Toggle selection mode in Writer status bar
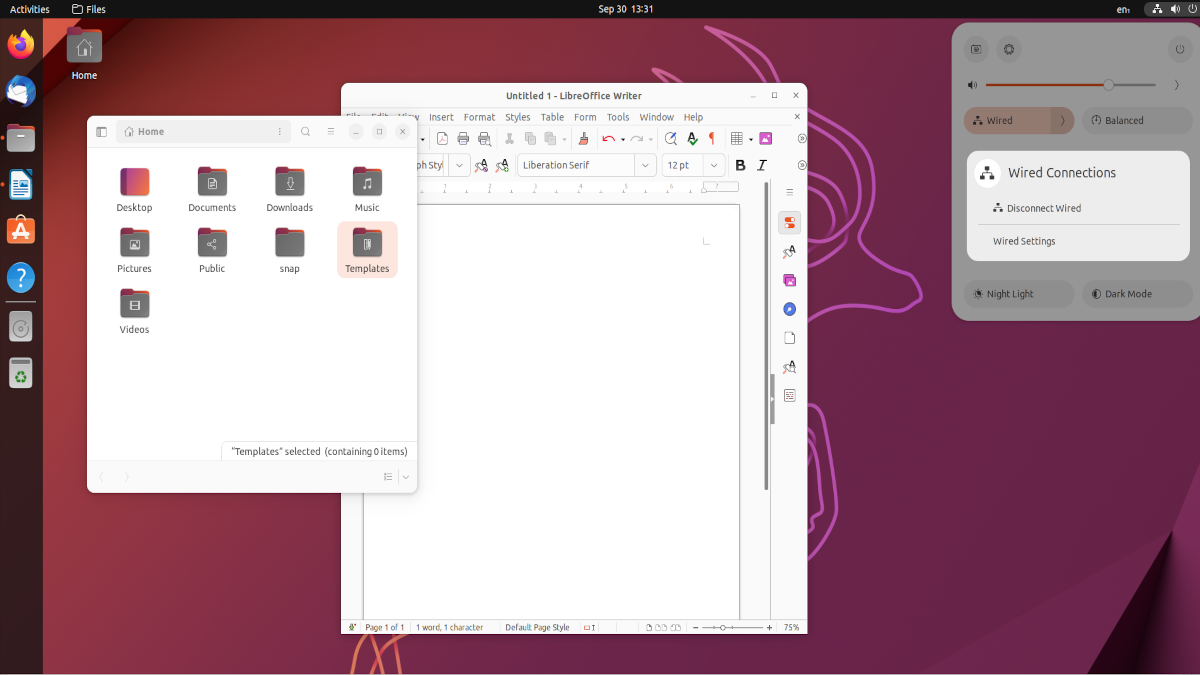The width and height of the screenshot is (1200, 675). (x=590, y=627)
